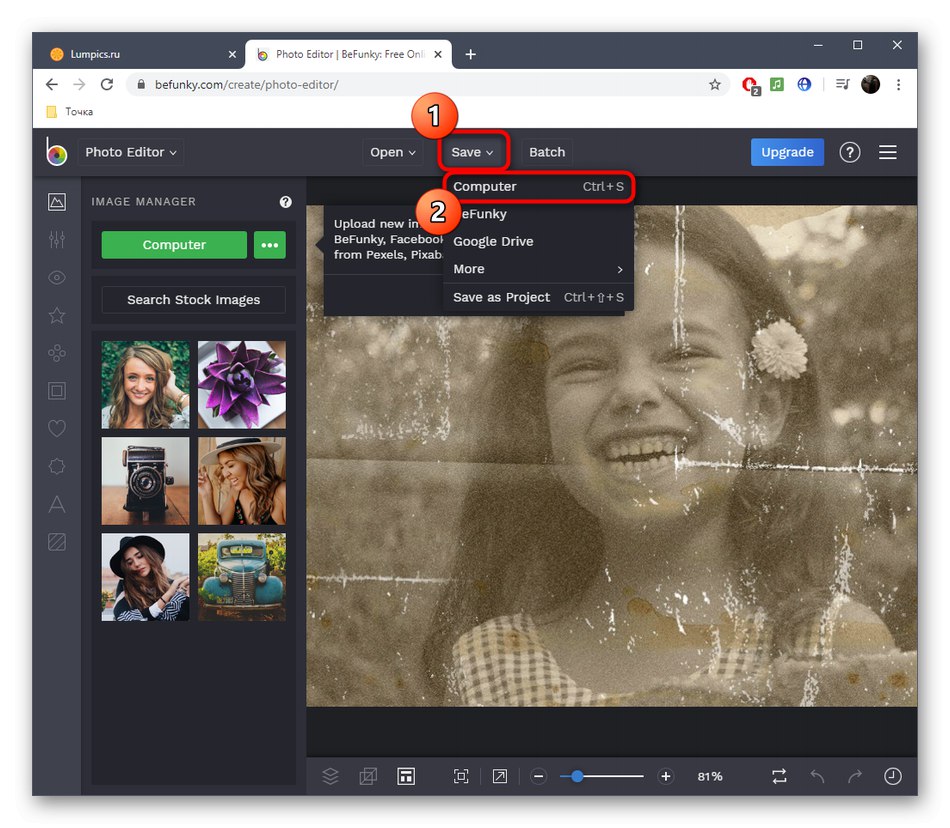Click the zoom in plus button
This screenshot has width=950, height=828.
pos(666,776)
